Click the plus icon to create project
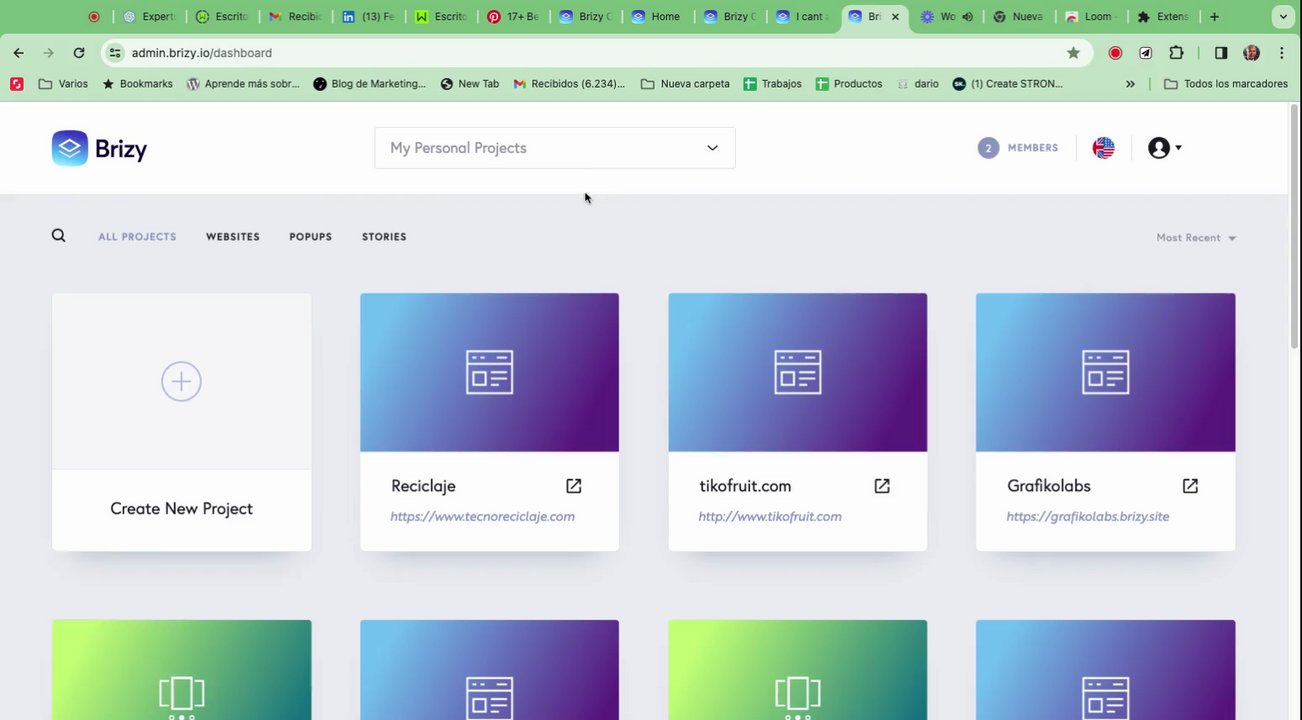Image resolution: width=1302 pixels, height=720 pixels. click(181, 381)
